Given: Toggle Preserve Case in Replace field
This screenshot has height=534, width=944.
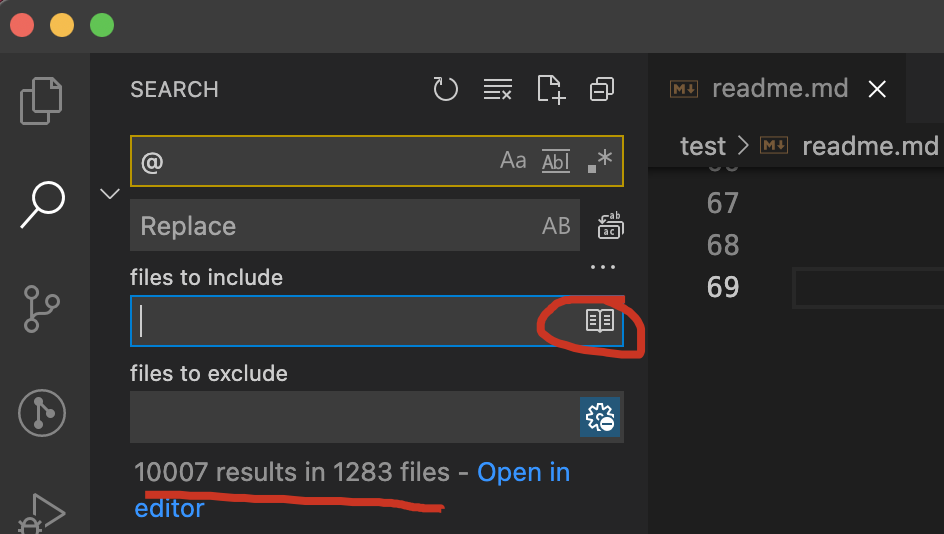Looking at the screenshot, I should click(x=556, y=226).
